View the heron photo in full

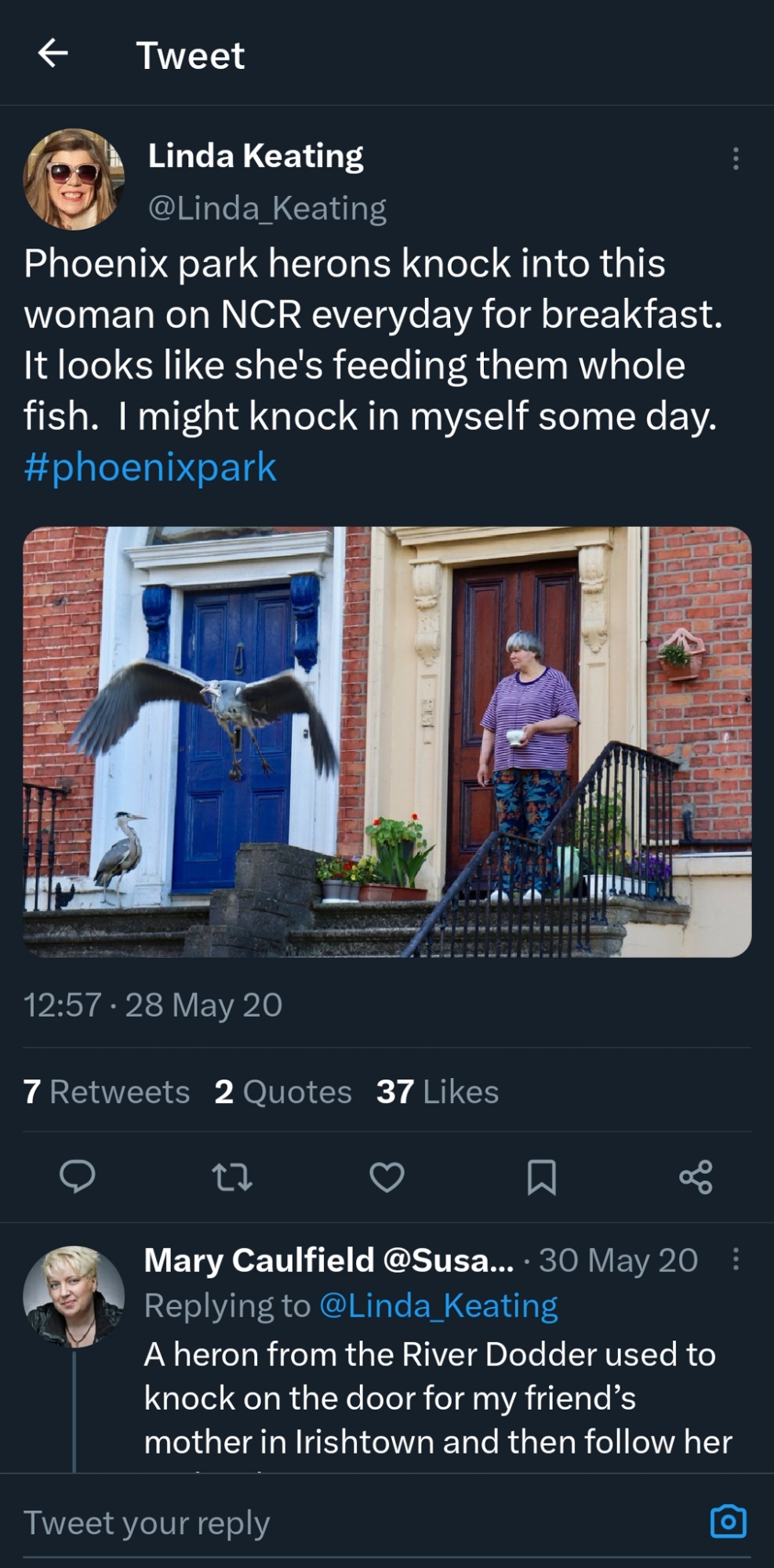(x=387, y=741)
